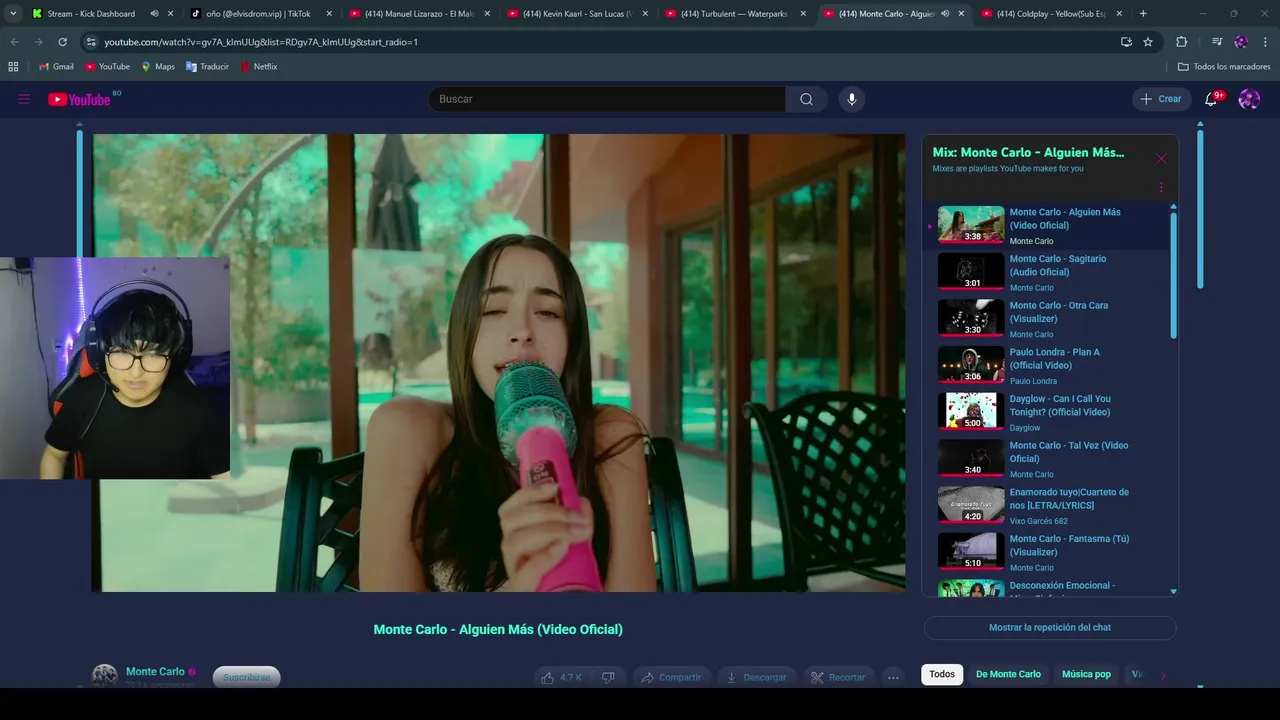The height and width of the screenshot is (720, 1280).
Task: Open Traducir bookmark
Action: point(207,67)
